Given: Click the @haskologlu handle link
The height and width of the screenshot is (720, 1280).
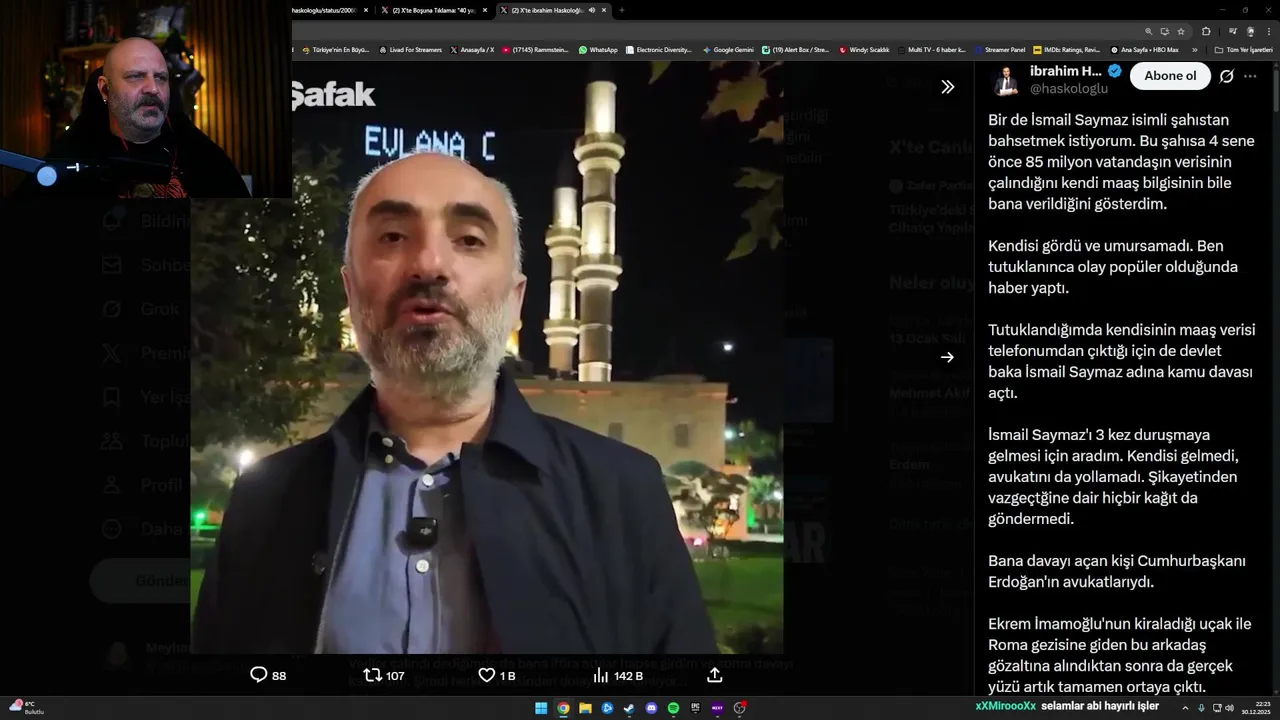Looking at the screenshot, I should pyautogui.click(x=1069, y=88).
